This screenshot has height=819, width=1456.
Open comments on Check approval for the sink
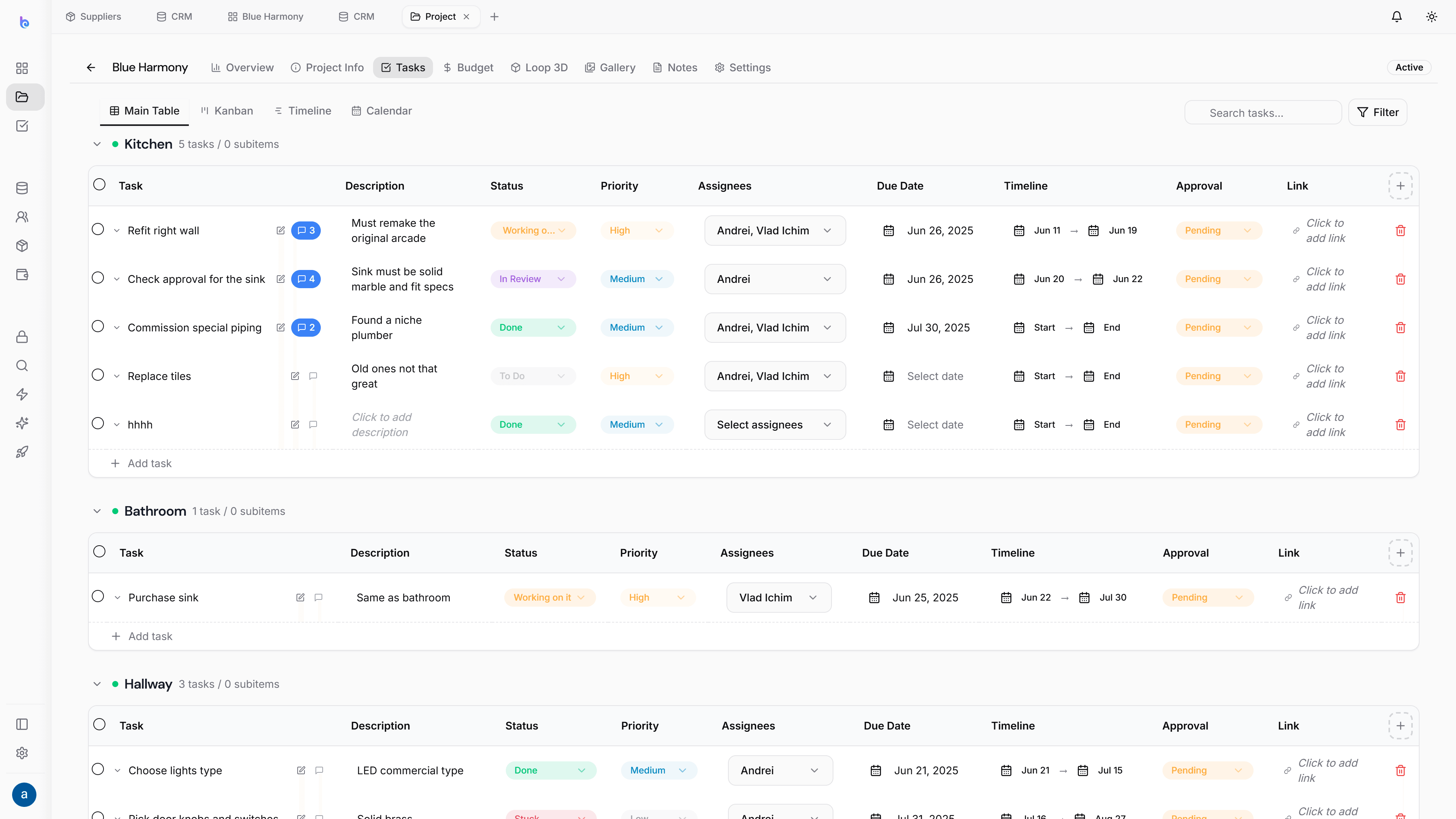pos(306,279)
